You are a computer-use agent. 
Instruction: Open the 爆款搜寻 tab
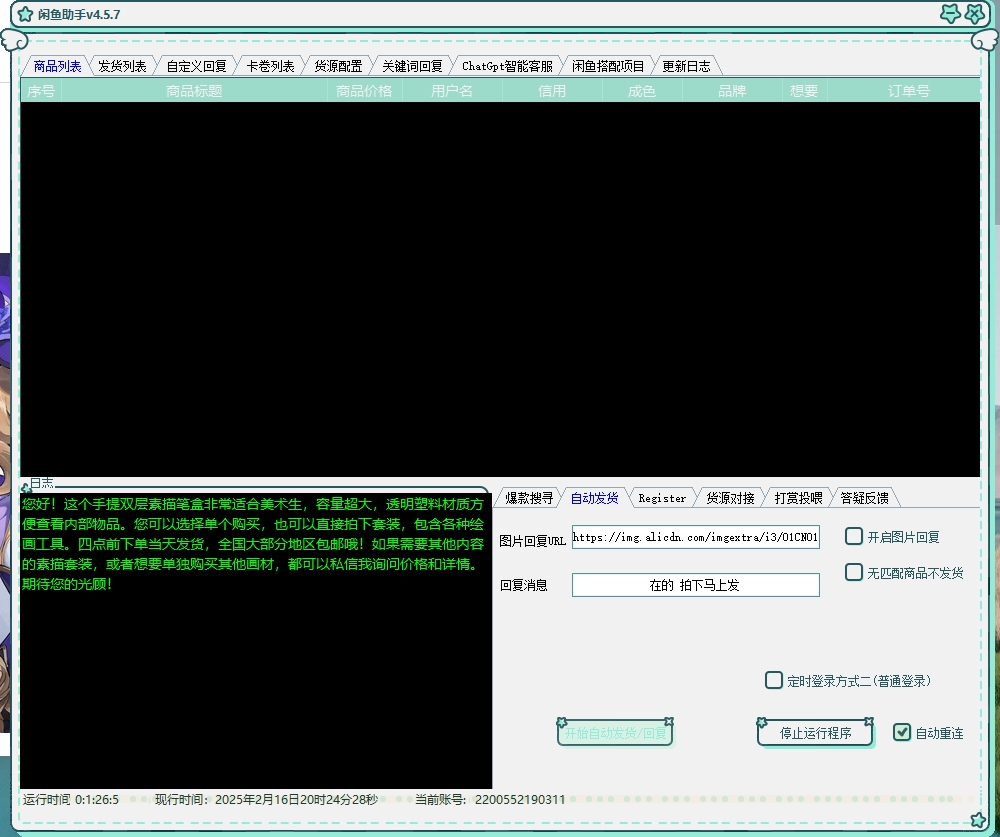point(529,498)
